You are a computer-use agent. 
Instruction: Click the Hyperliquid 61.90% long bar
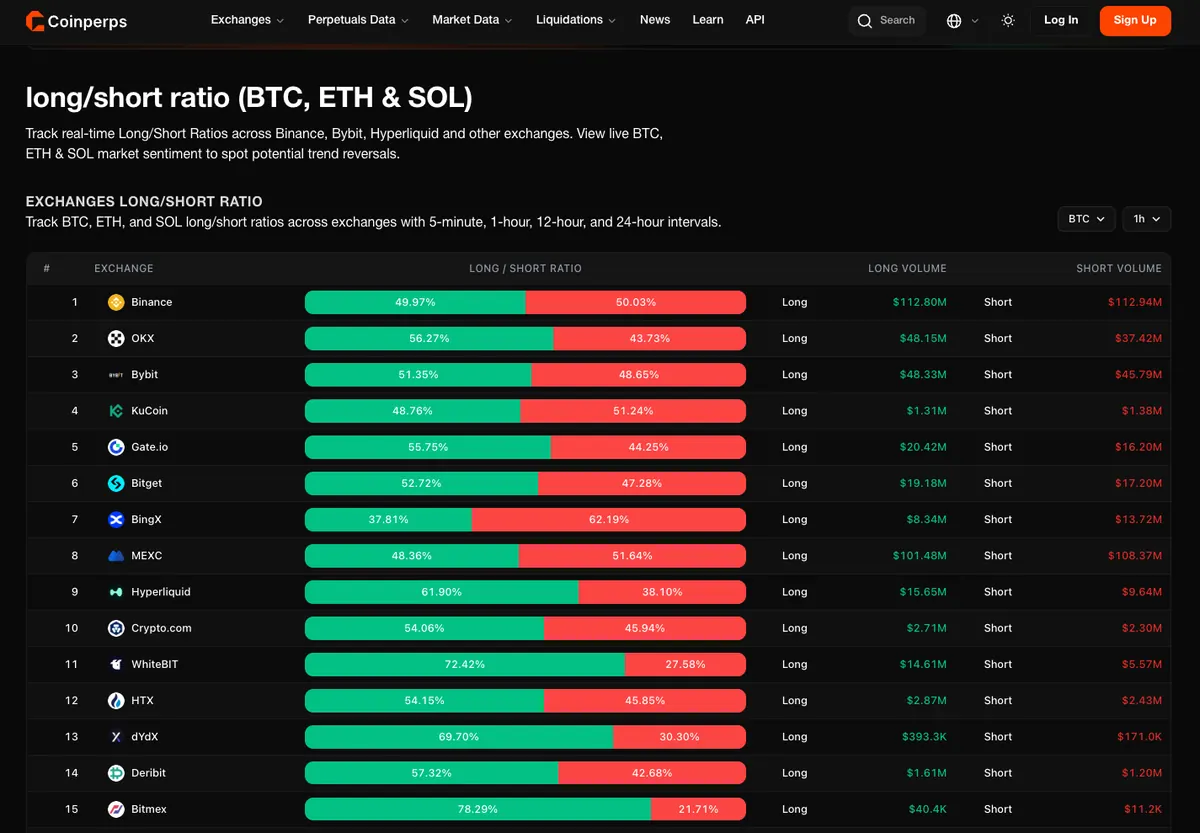point(441,592)
